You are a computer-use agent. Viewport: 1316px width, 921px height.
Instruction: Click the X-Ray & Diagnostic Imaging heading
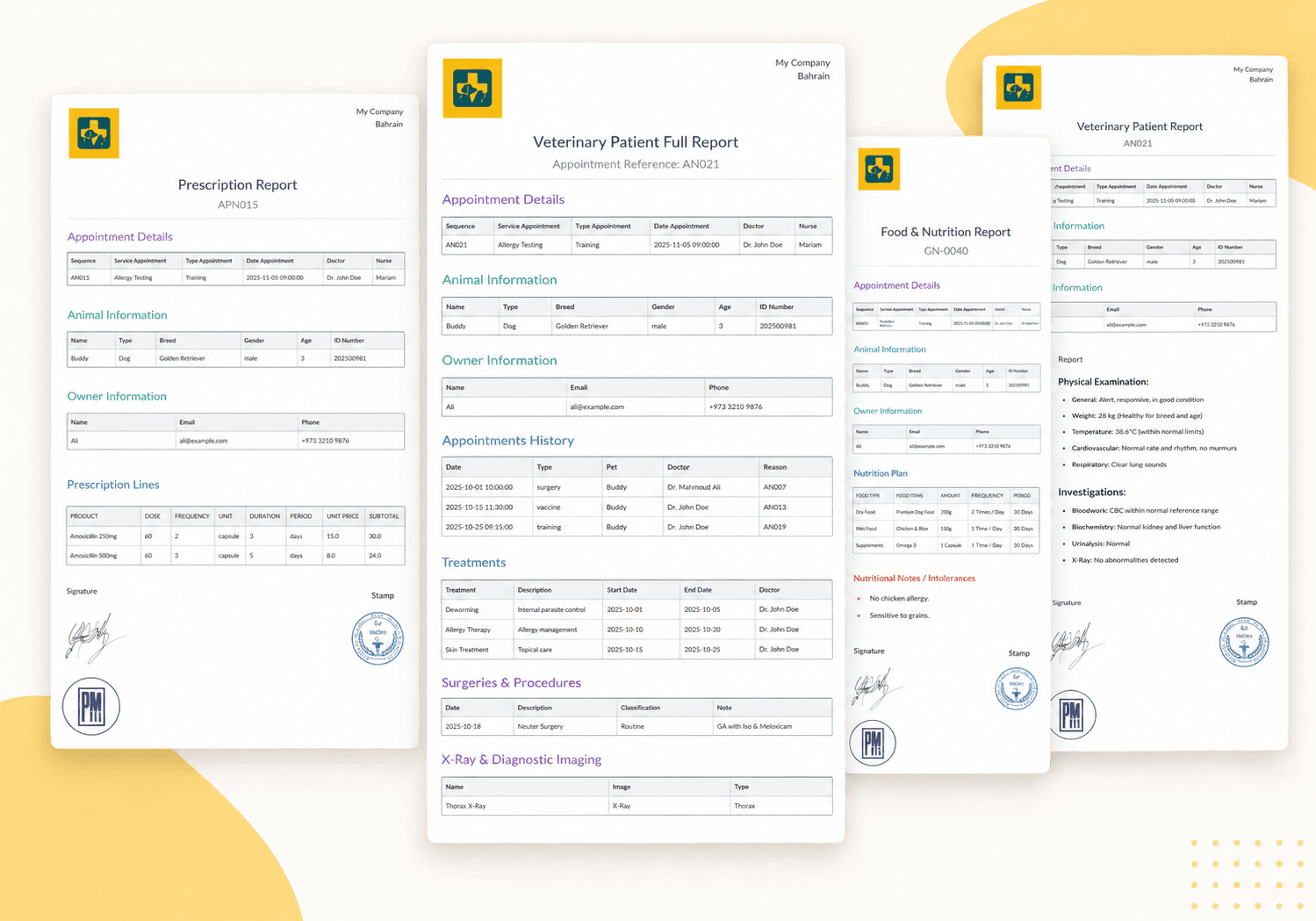[521, 759]
